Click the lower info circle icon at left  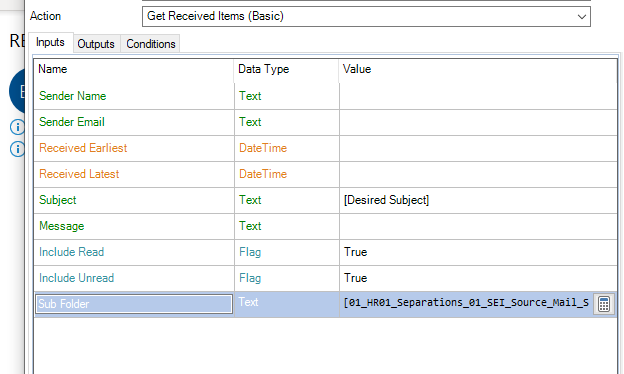point(17,149)
